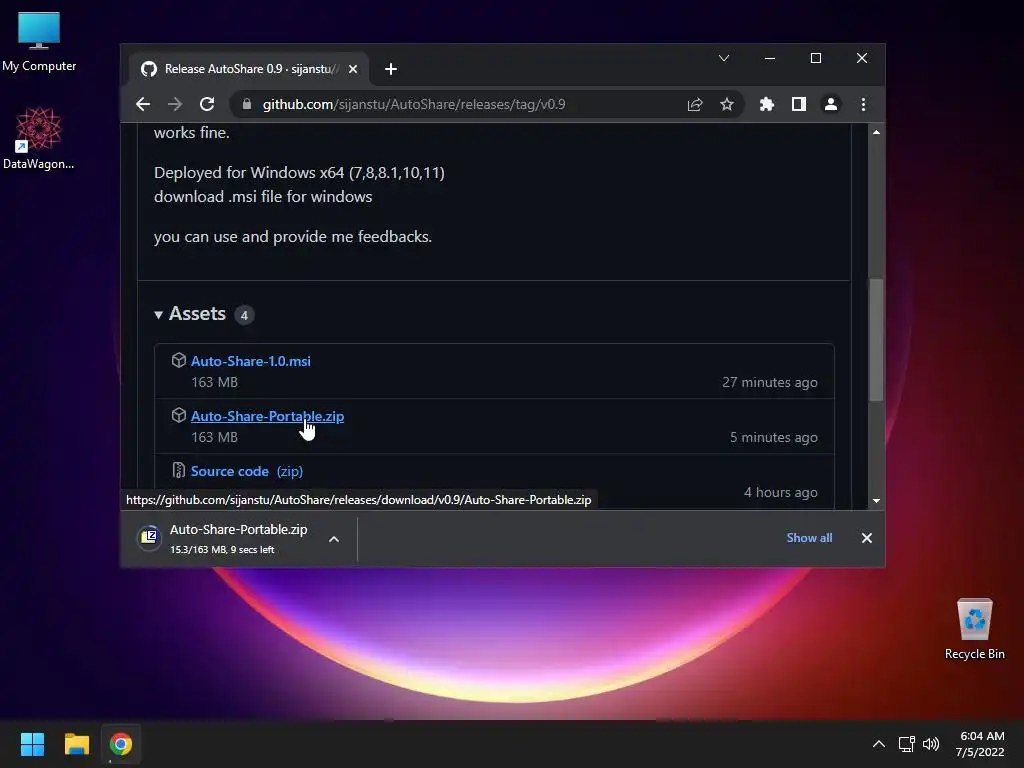The height and width of the screenshot is (768, 1024).
Task: Click package icon beside Auto-Share-1.0.msi
Action: click(178, 360)
